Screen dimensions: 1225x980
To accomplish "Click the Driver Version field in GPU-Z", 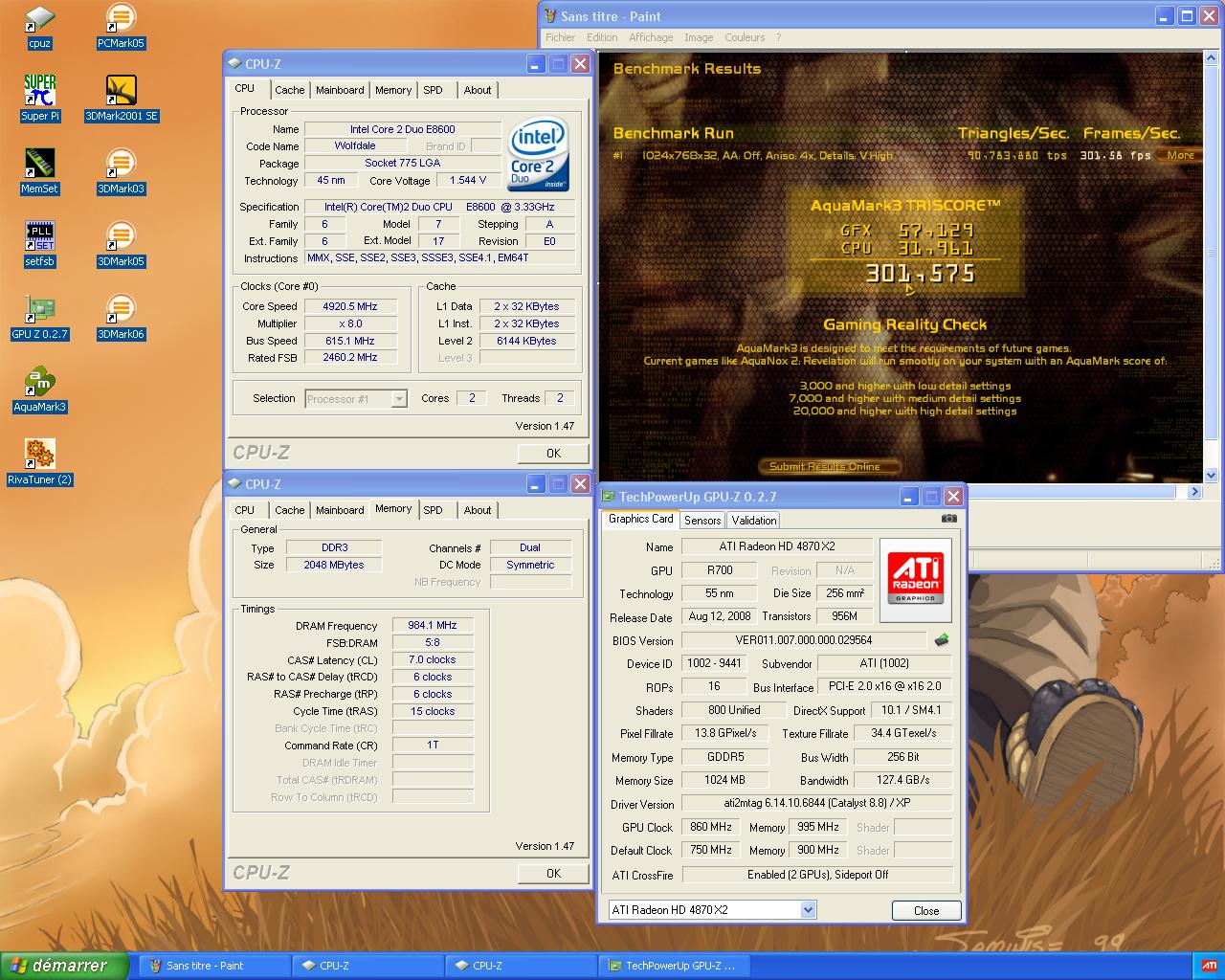I will tap(817, 803).
